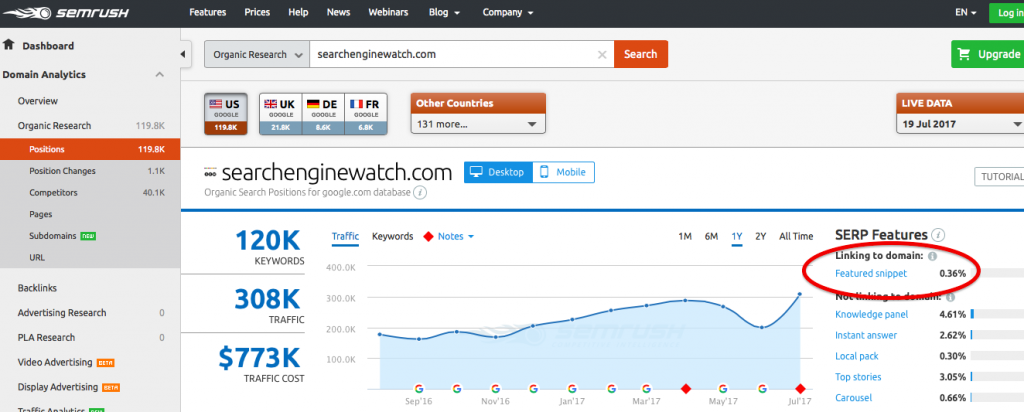Open Help in the top menu
Image resolution: width=1024 pixels, height=412 pixels.
pos(298,12)
